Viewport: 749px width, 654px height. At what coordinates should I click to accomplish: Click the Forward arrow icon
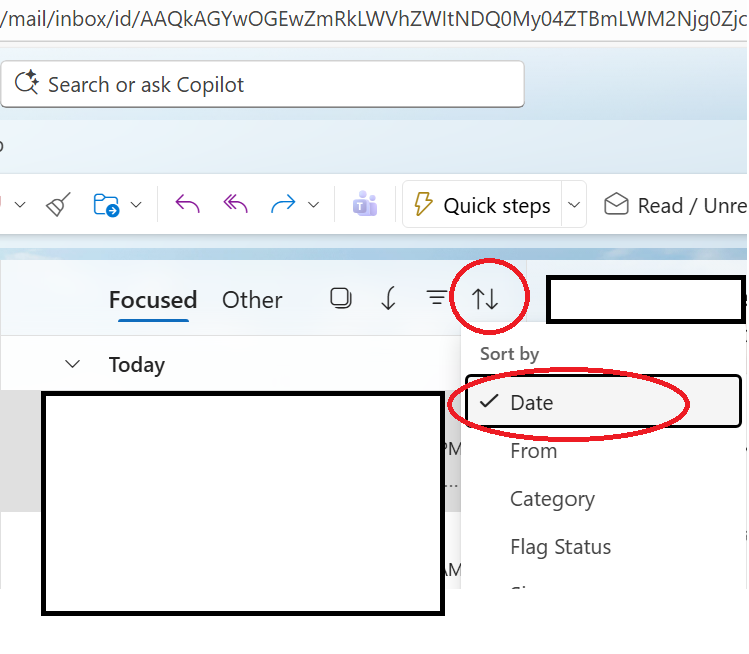point(283,204)
